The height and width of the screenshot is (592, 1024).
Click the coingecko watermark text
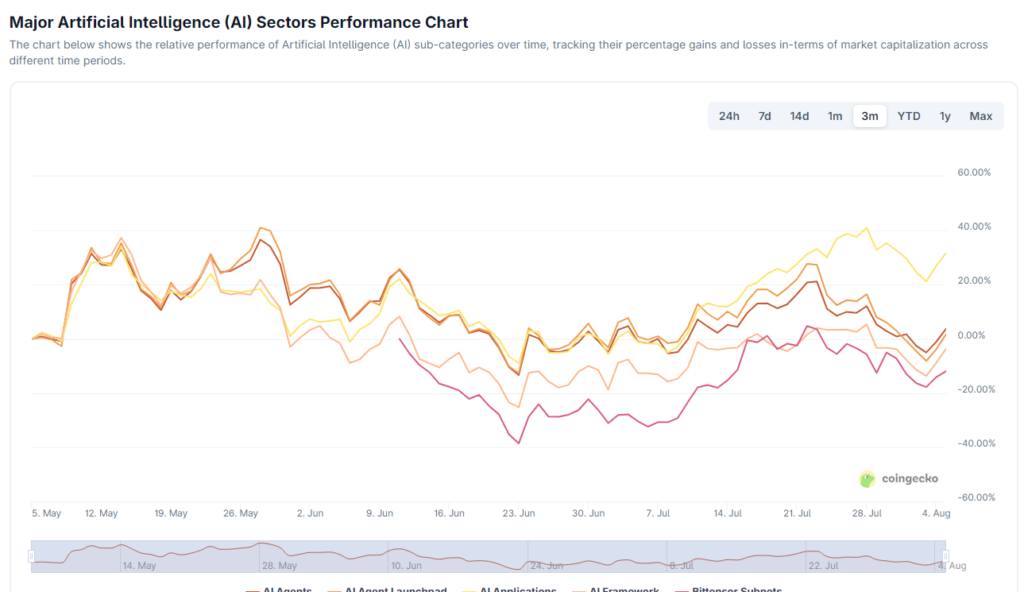pos(910,479)
